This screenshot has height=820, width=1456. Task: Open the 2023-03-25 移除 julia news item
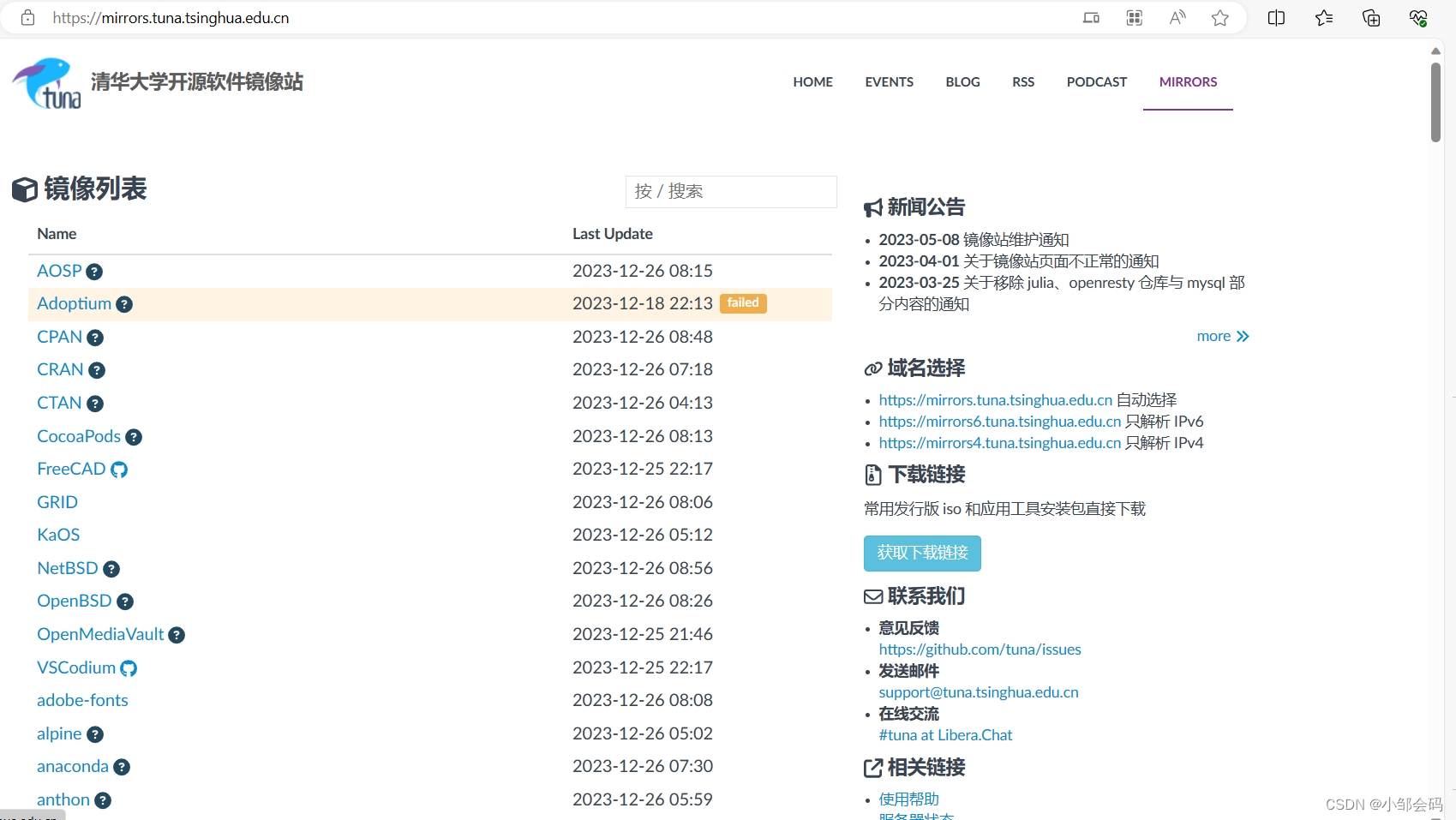pyautogui.click(x=1062, y=293)
